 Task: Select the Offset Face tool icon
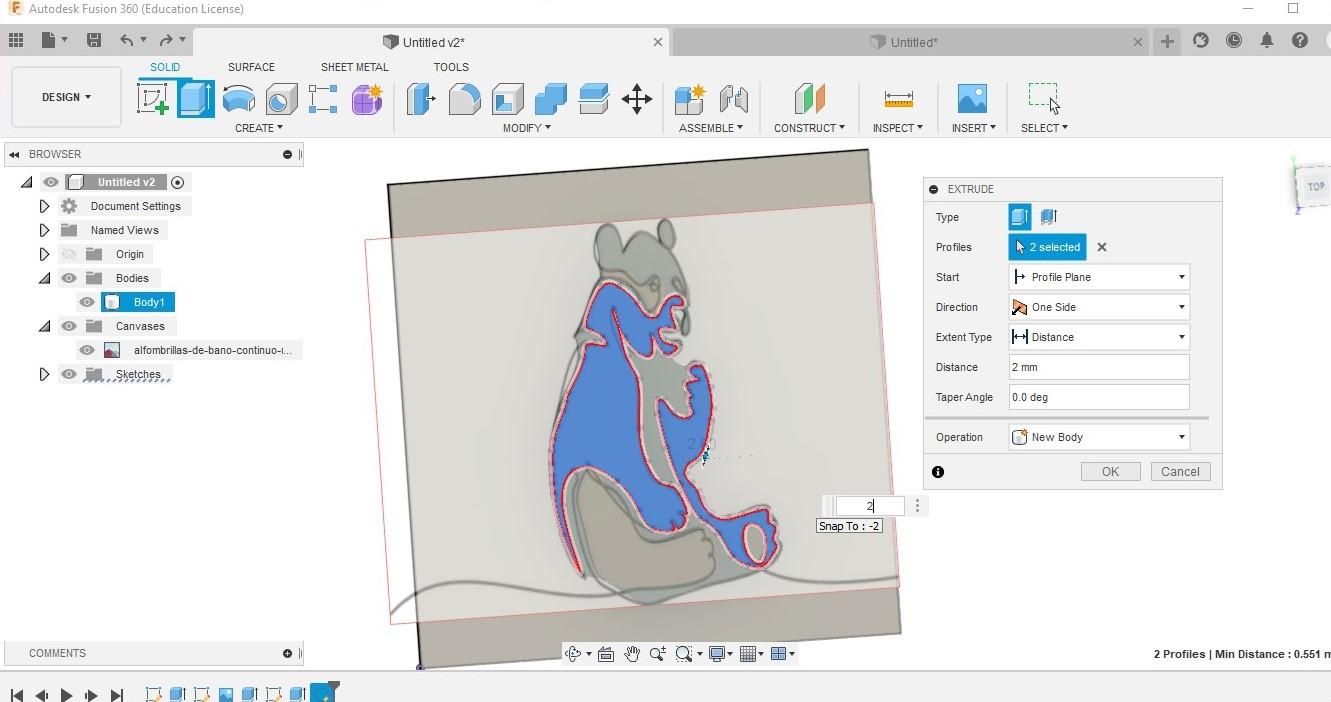click(x=593, y=99)
